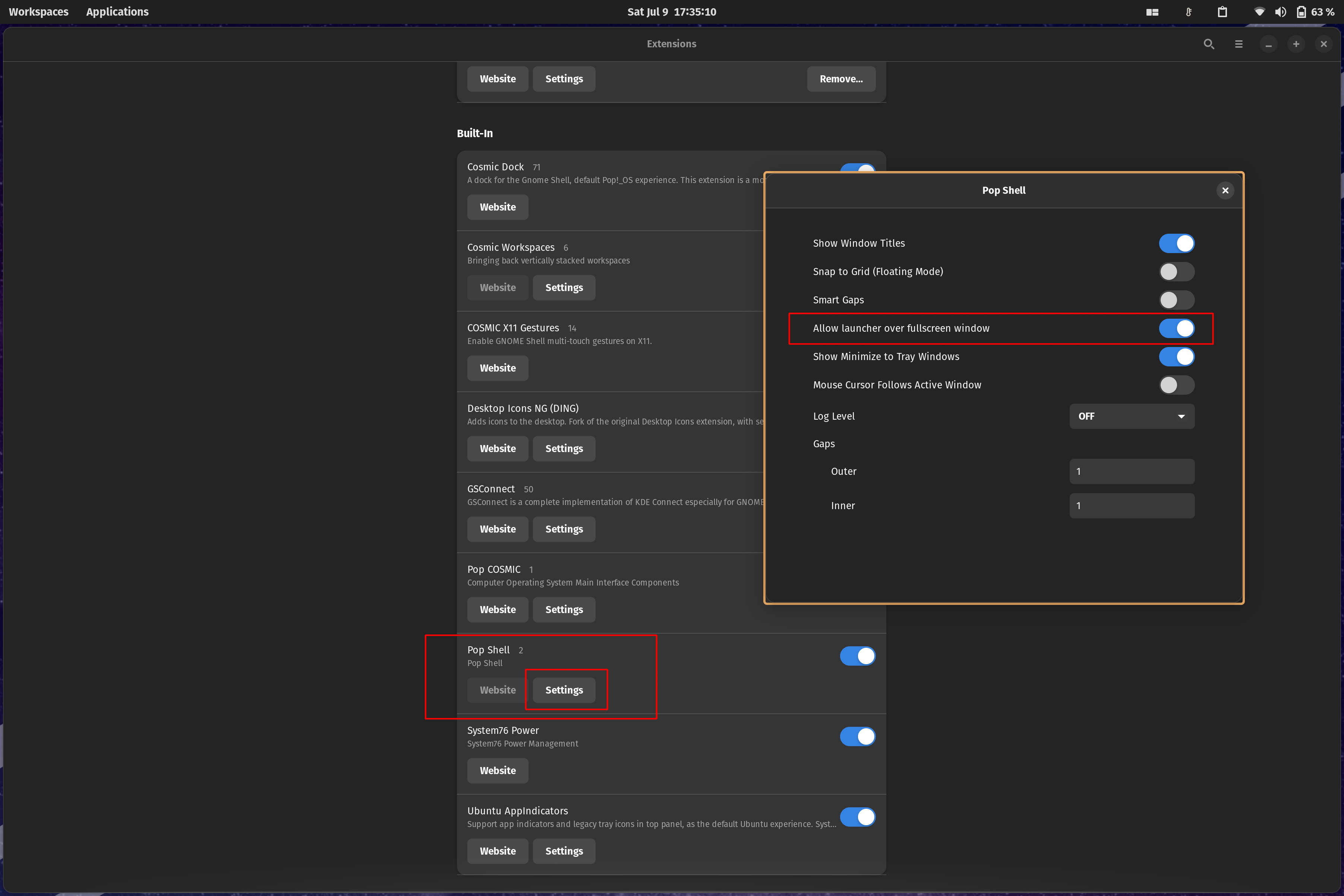Open GSConnect settings
Screen dimensions: 1344x896
click(x=564, y=529)
